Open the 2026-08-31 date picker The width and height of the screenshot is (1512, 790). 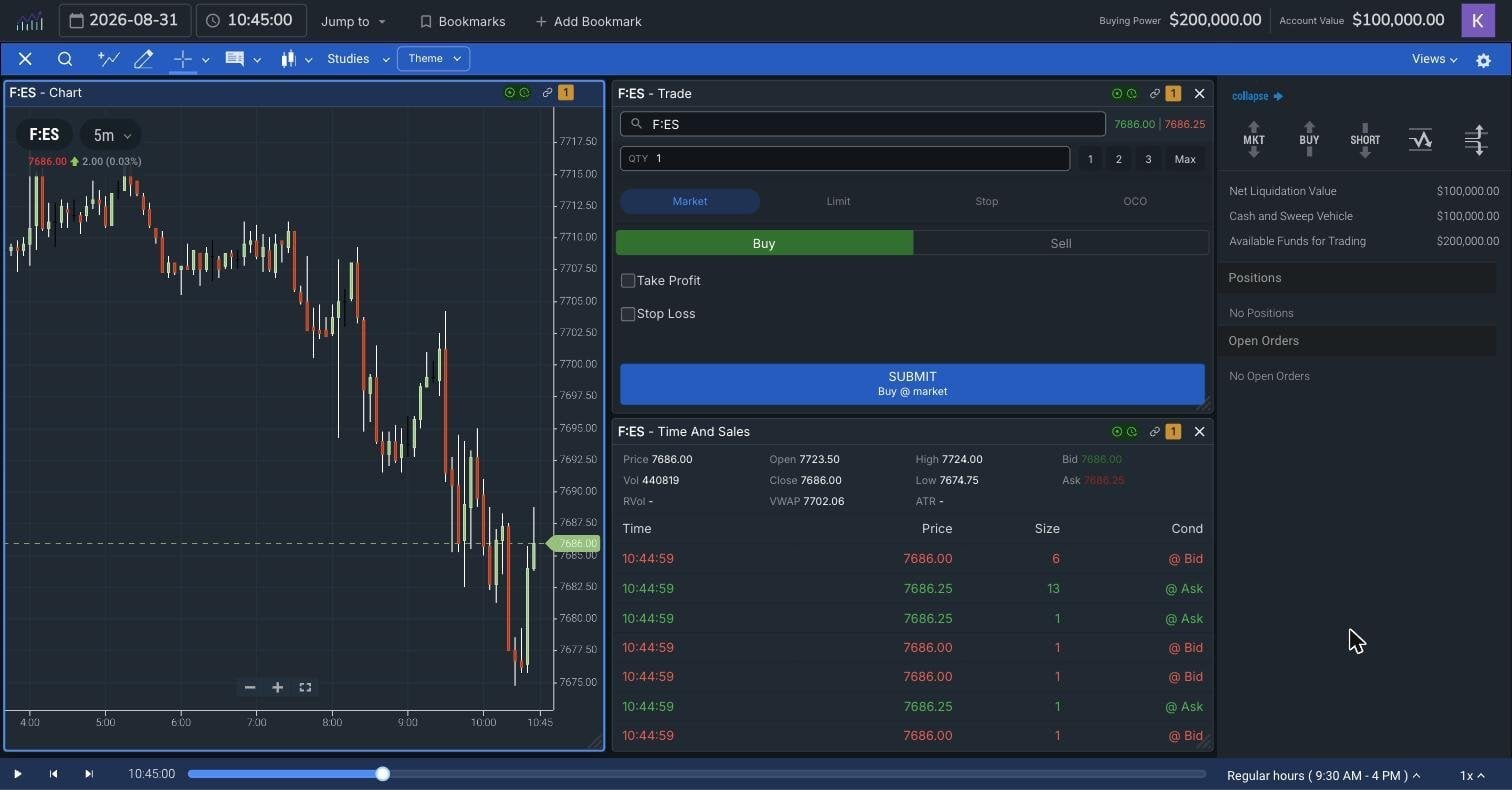124,20
